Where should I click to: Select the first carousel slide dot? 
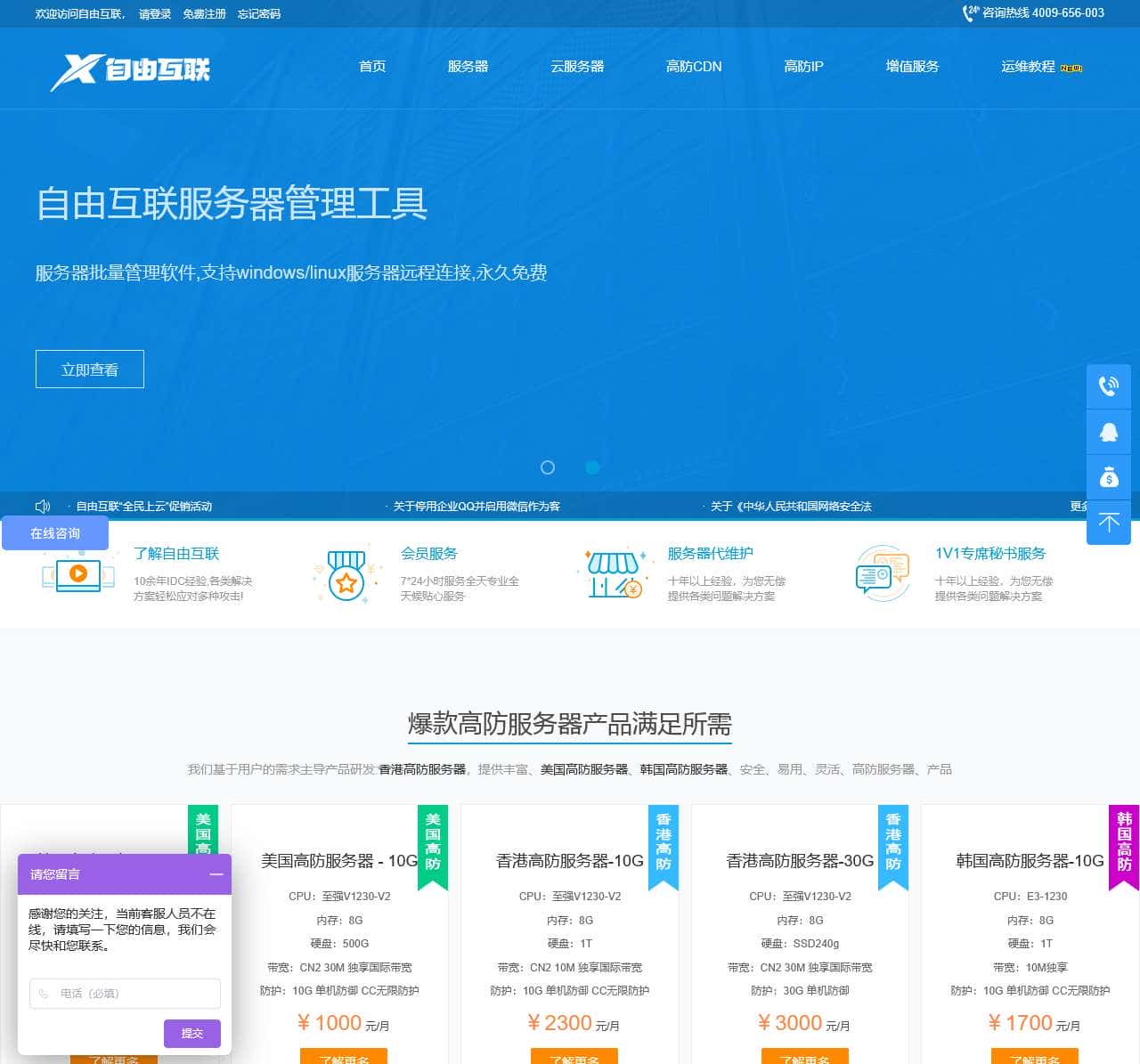pos(548,467)
